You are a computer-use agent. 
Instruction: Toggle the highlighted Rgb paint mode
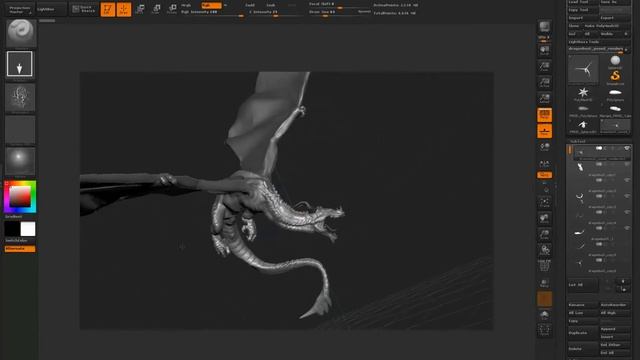211,5
